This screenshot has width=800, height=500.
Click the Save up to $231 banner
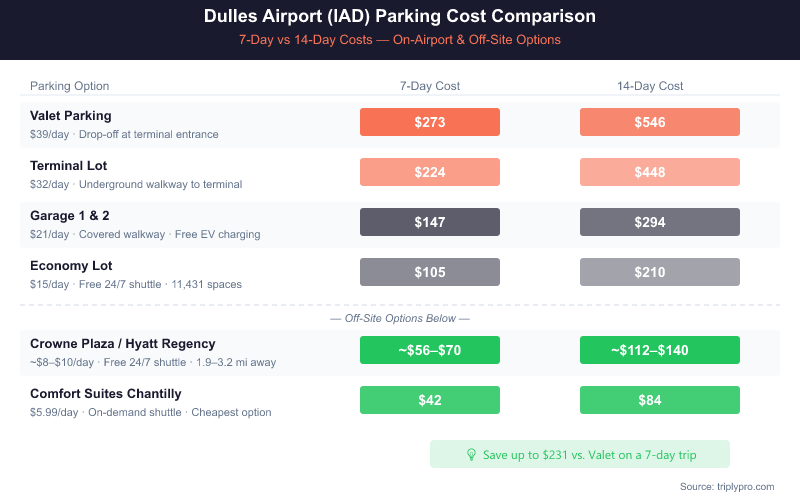coord(580,454)
